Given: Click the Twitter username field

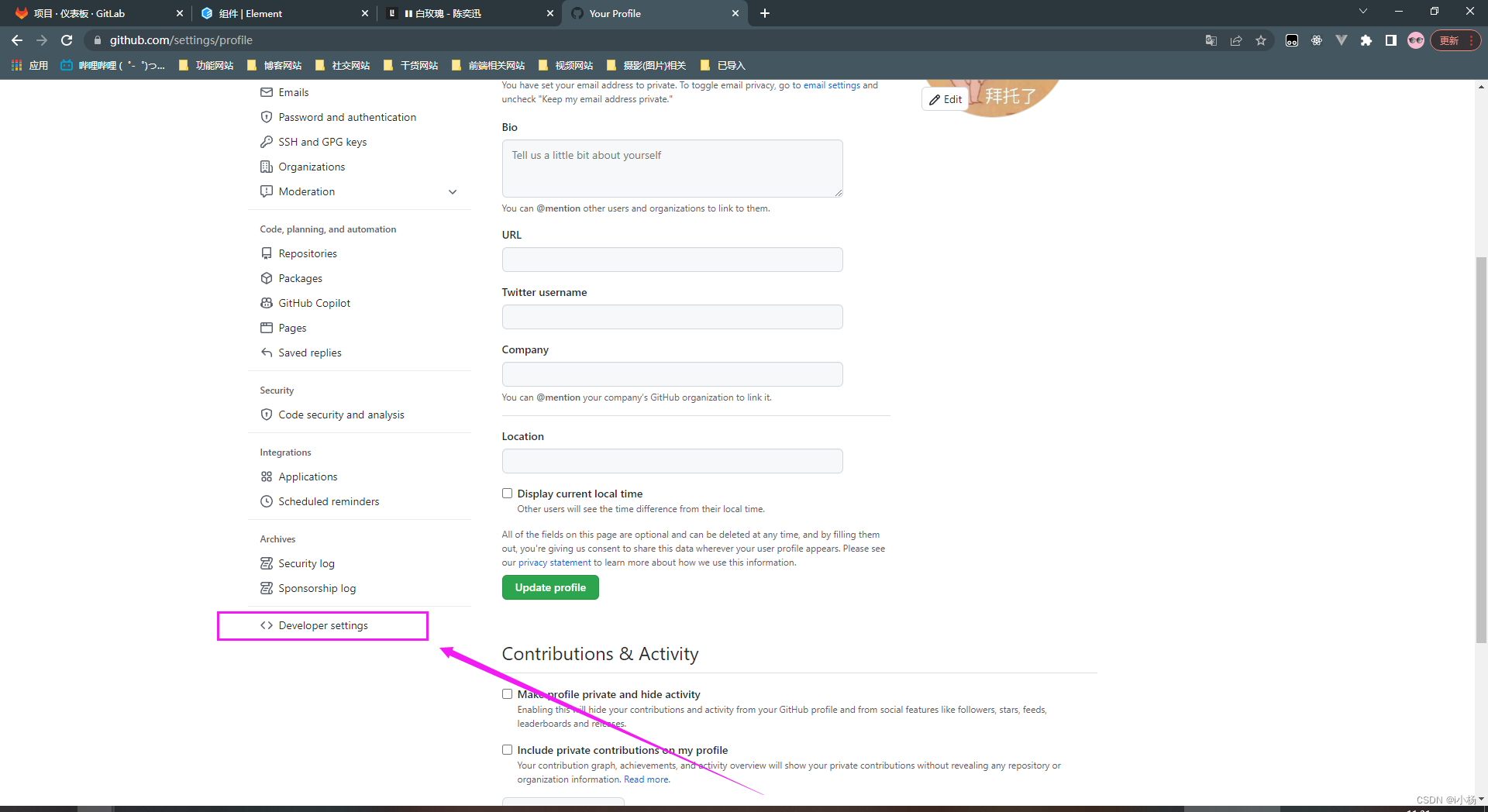Looking at the screenshot, I should tap(672, 317).
